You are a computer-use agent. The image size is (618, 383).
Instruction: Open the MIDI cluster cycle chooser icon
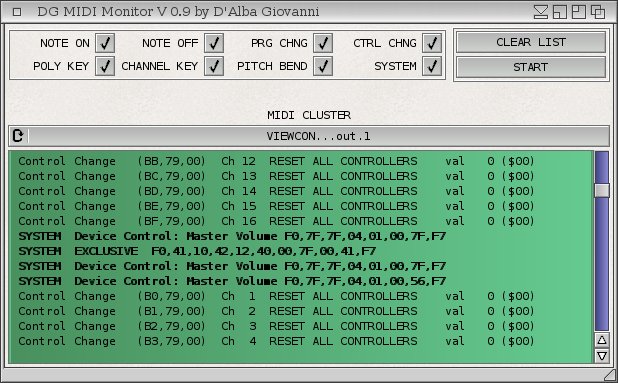click(x=18, y=136)
